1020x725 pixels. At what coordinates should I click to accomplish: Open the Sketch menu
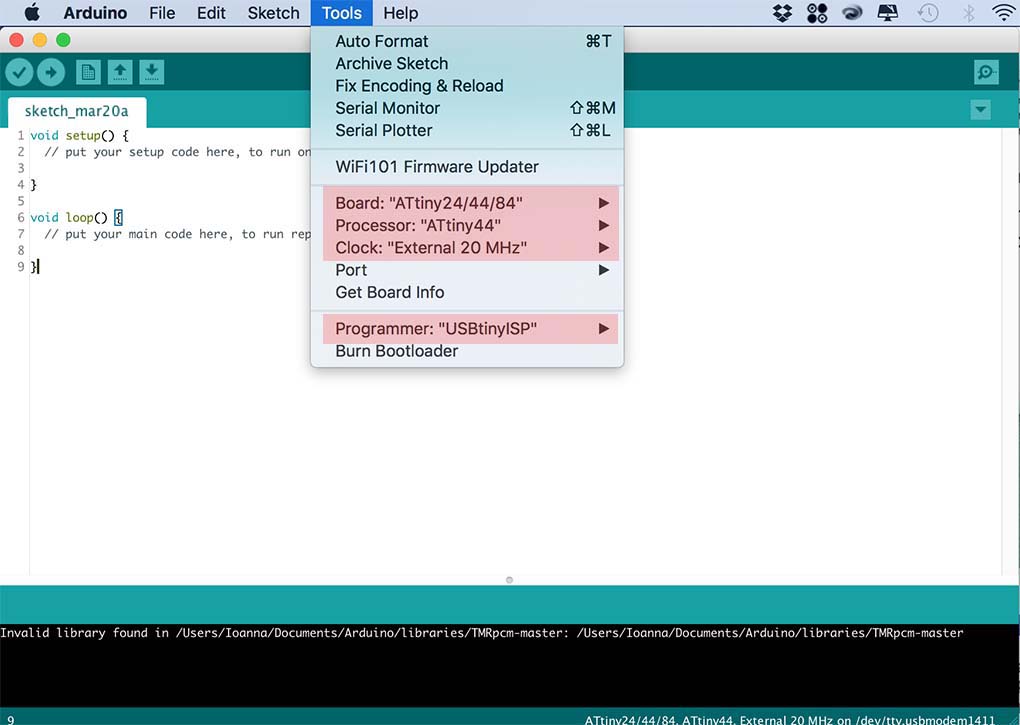273,13
